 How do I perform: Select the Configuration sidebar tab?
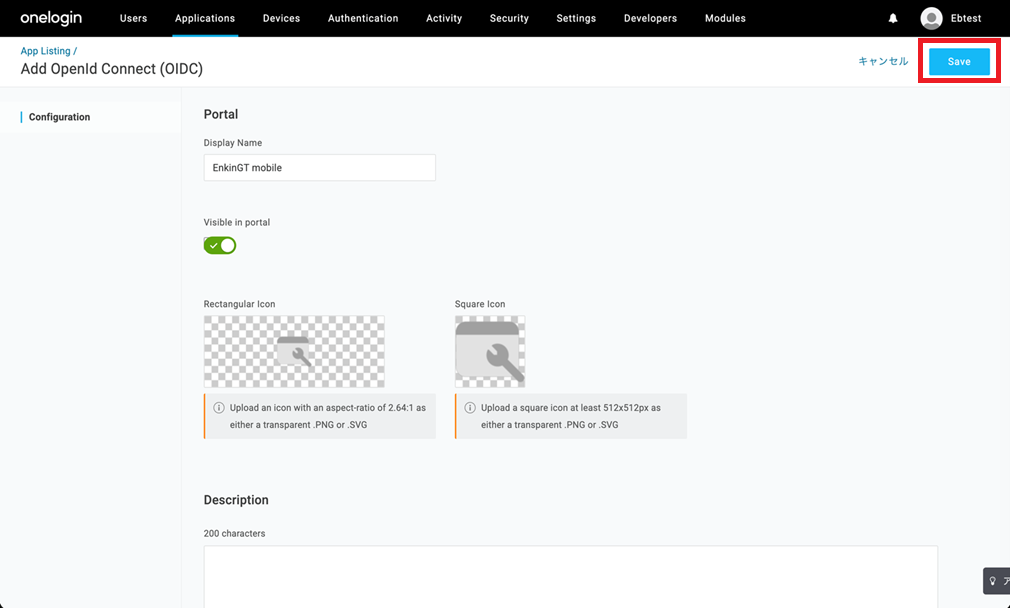tap(59, 117)
